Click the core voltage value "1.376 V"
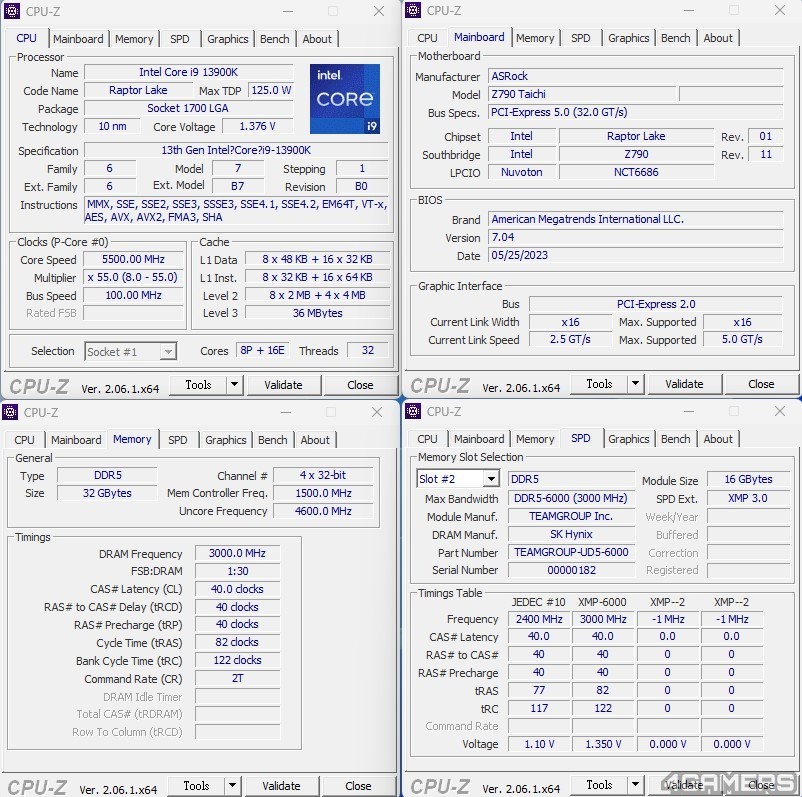Image resolution: width=802 pixels, height=797 pixels. 257,126
